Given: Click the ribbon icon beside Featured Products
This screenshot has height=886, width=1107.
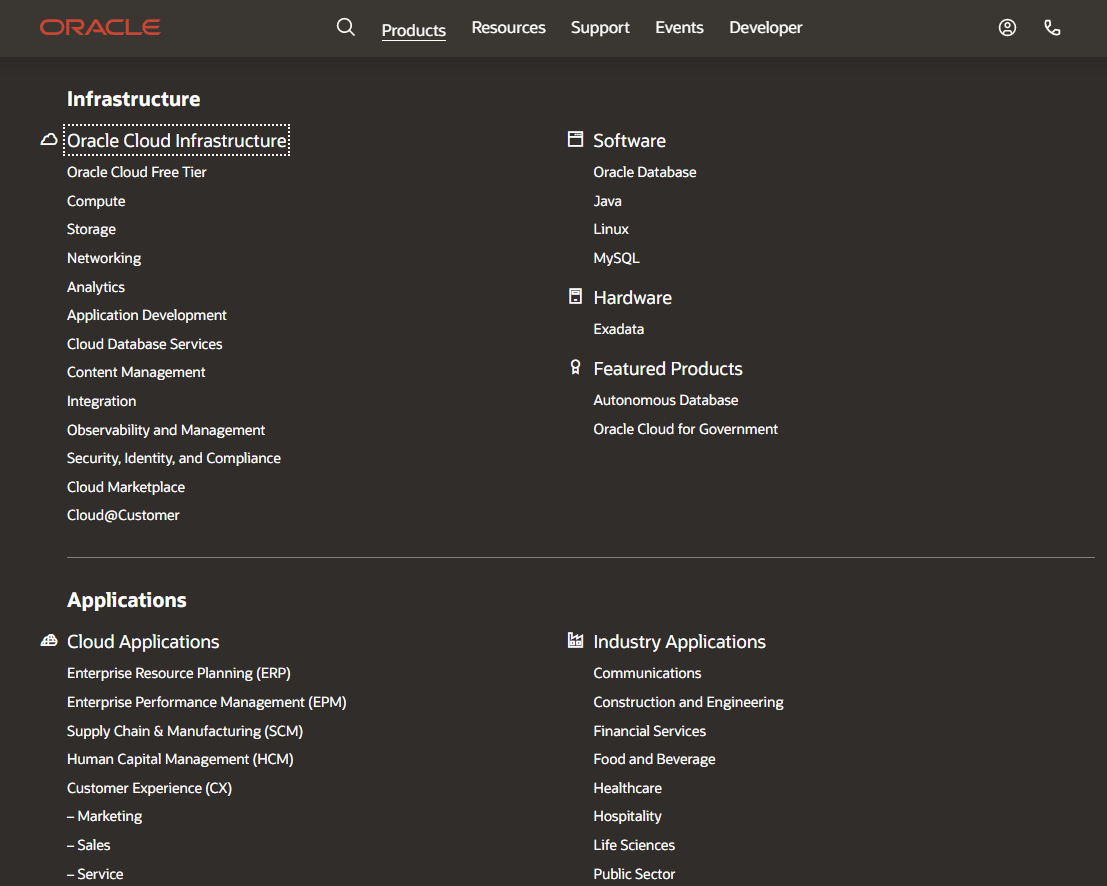Looking at the screenshot, I should [575, 367].
